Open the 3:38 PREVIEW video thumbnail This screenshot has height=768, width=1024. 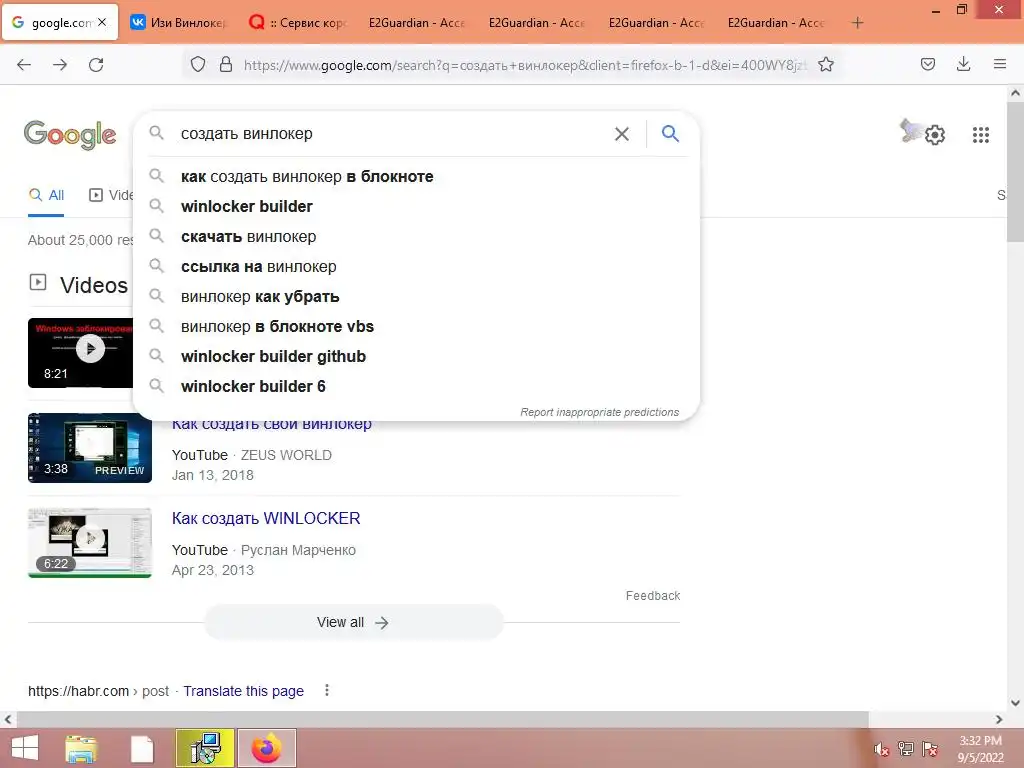(x=90, y=448)
